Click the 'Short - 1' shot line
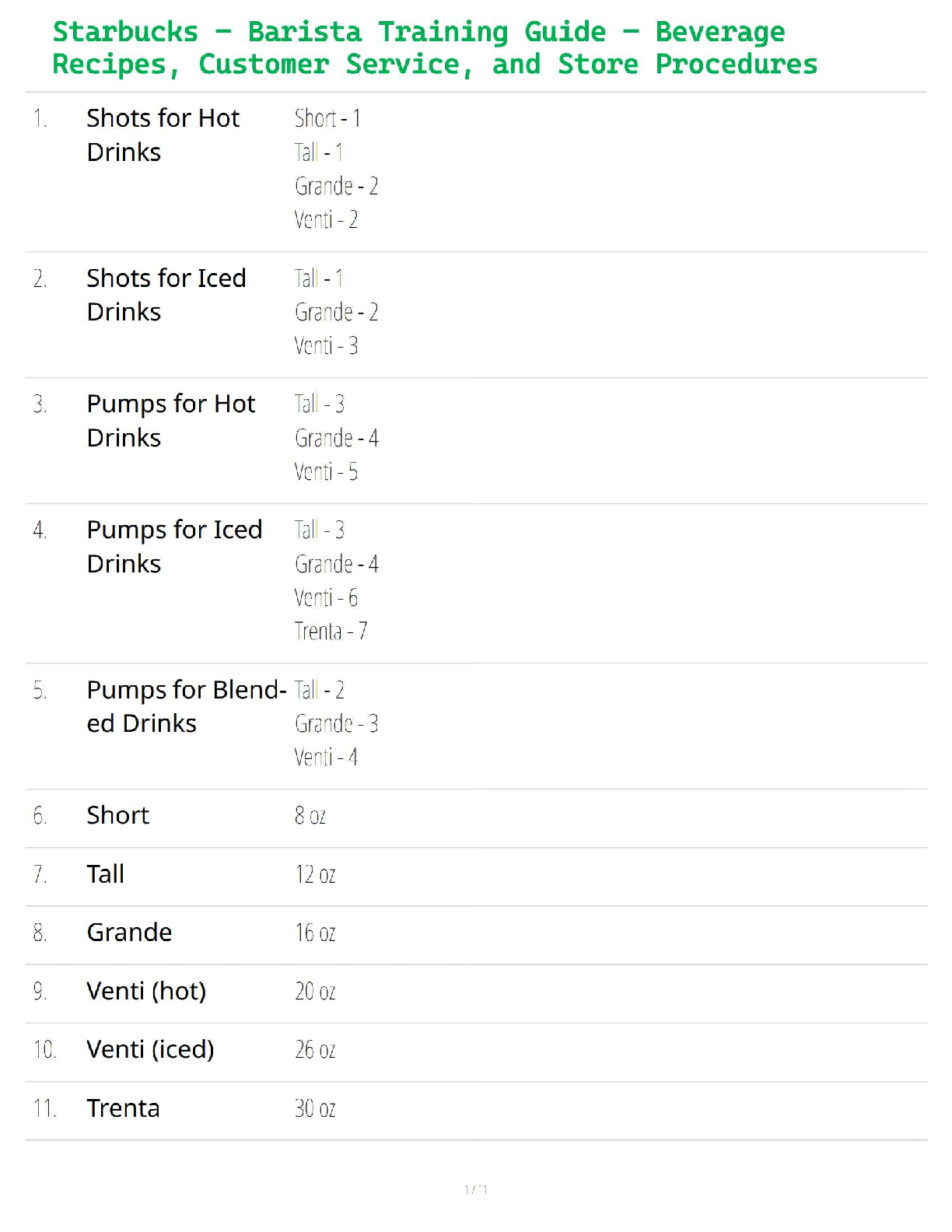The image size is (952, 1232). point(327,118)
